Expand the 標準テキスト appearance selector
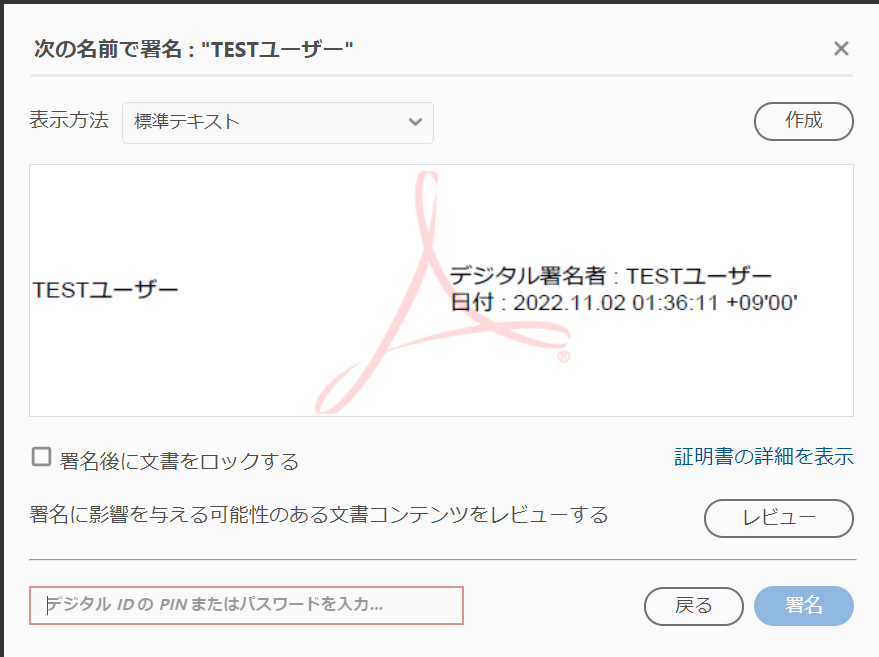Viewport: 879px width, 657px height. coord(275,122)
